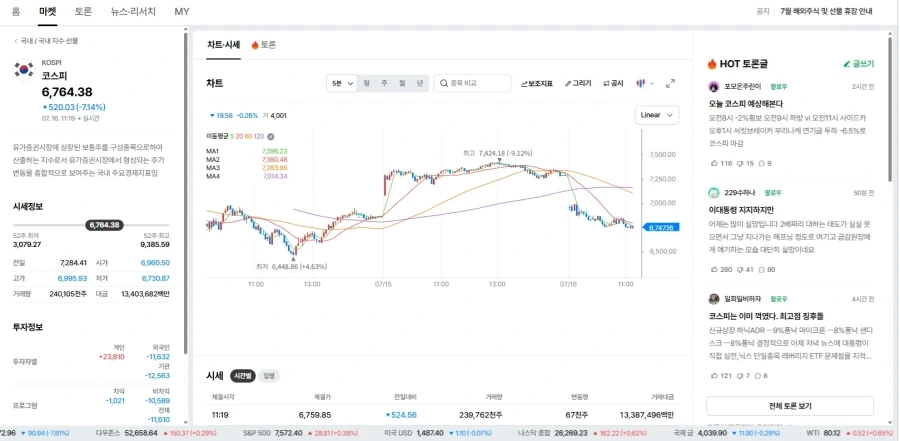Screen dimensions: 900x441
Task: Expand chart to fullscreen with arrows icon
Action: click(x=670, y=83)
